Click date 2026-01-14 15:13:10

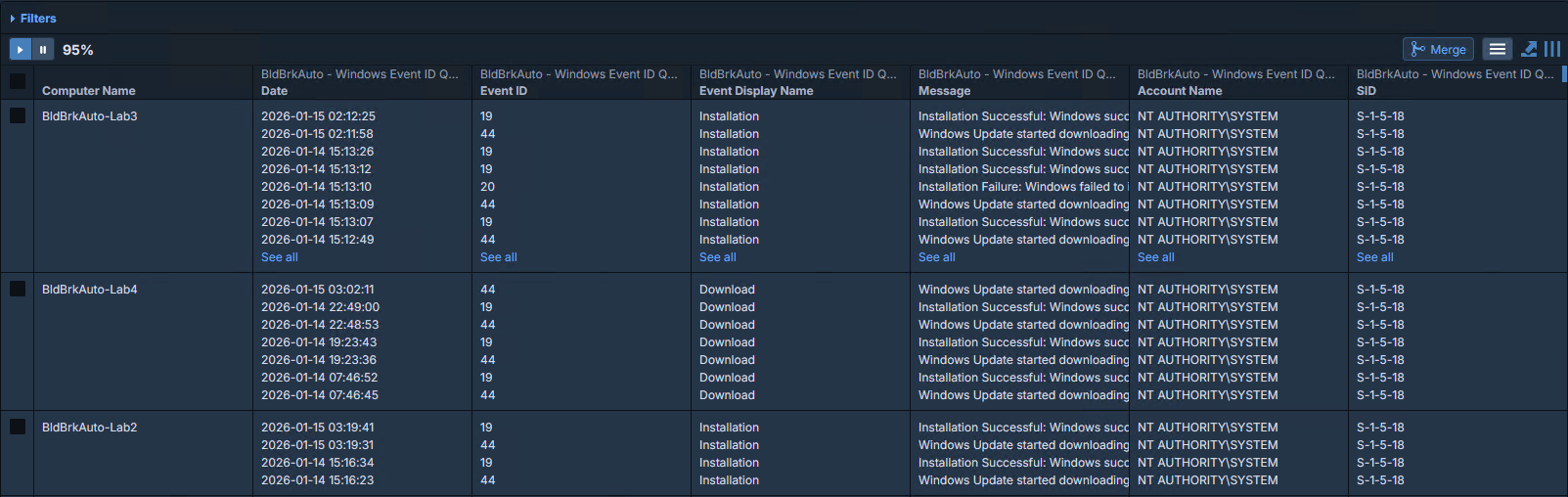(x=316, y=187)
